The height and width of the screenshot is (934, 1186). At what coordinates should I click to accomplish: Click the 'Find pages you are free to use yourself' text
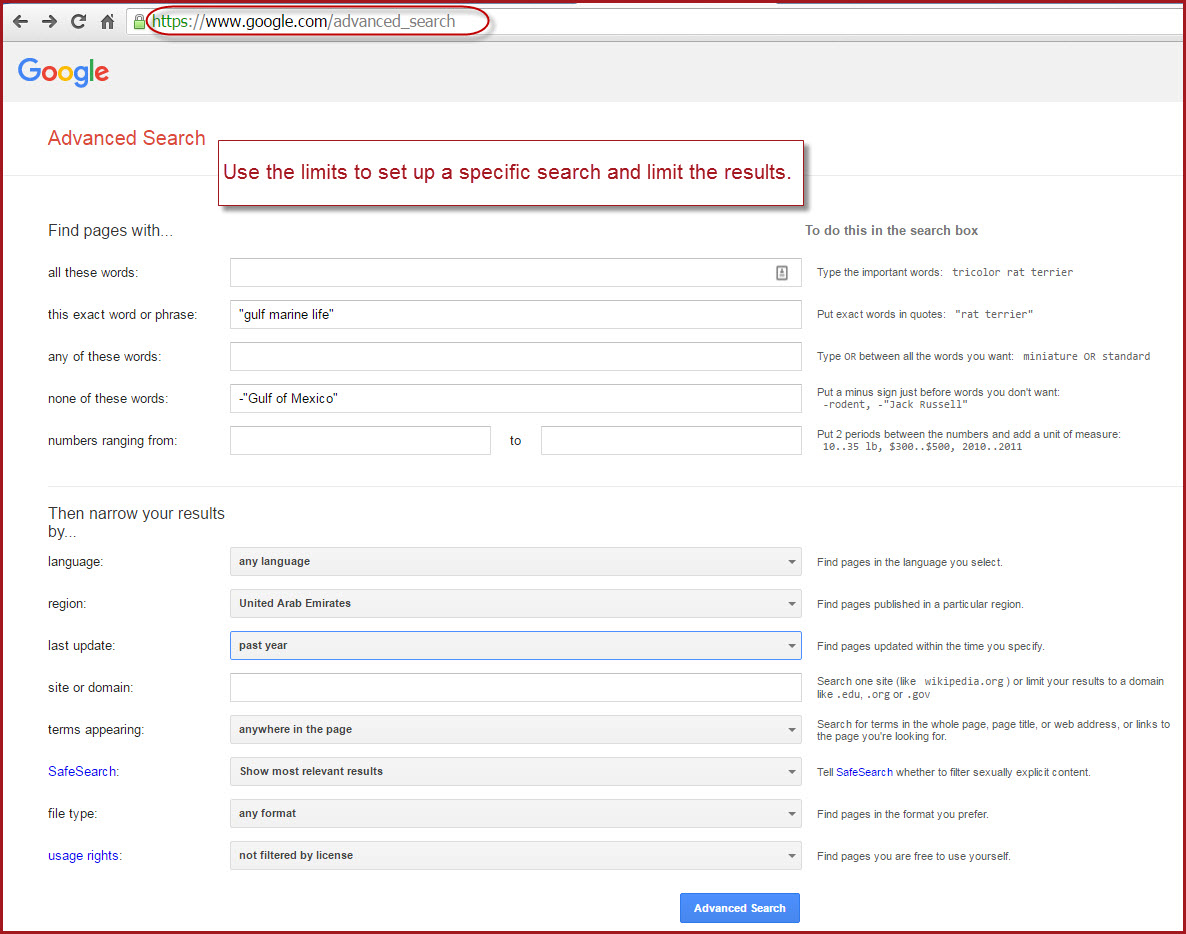[x=914, y=856]
